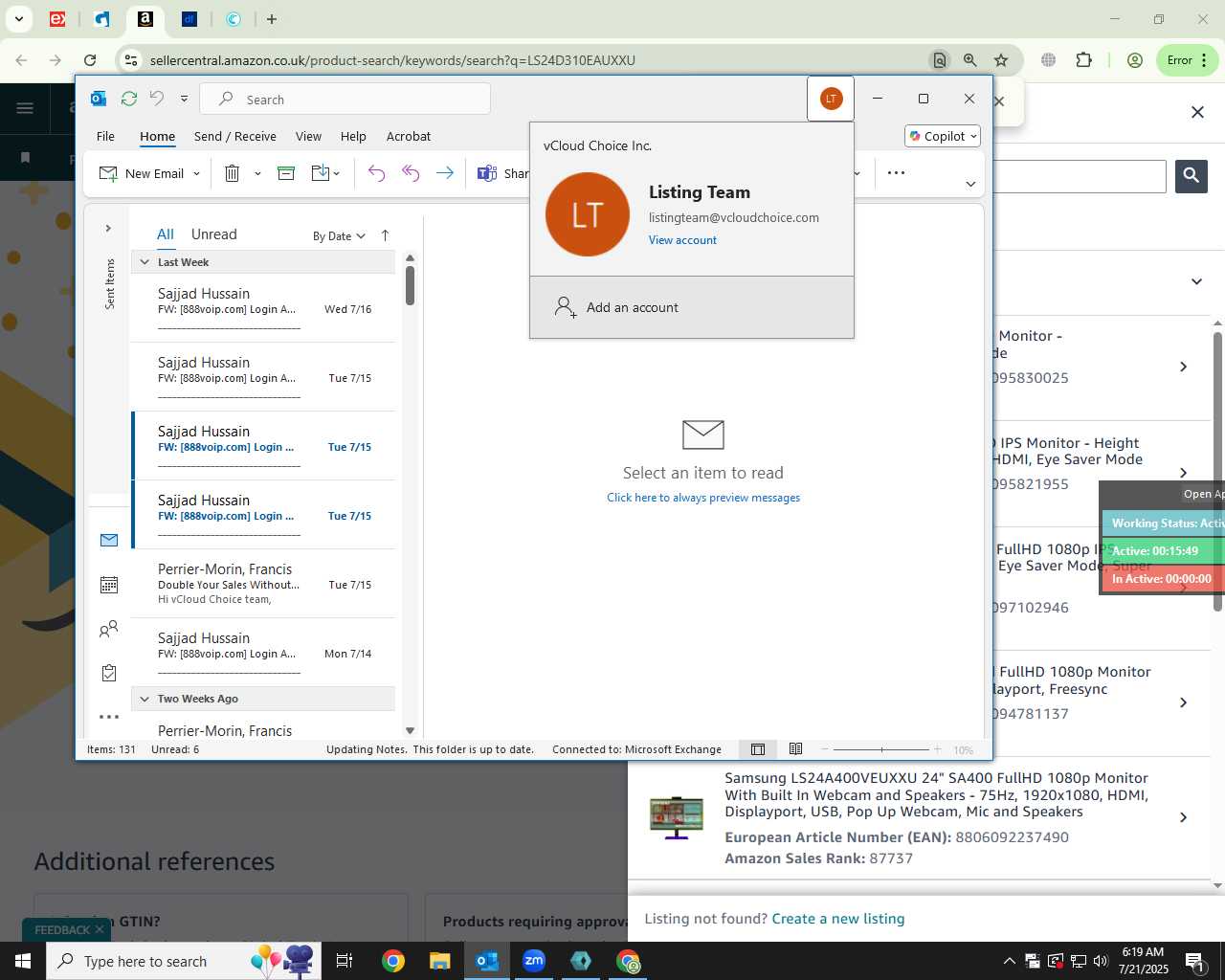Screen dimensions: 1225x980
Task: Click the Reply All icon
Action: (411, 173)
